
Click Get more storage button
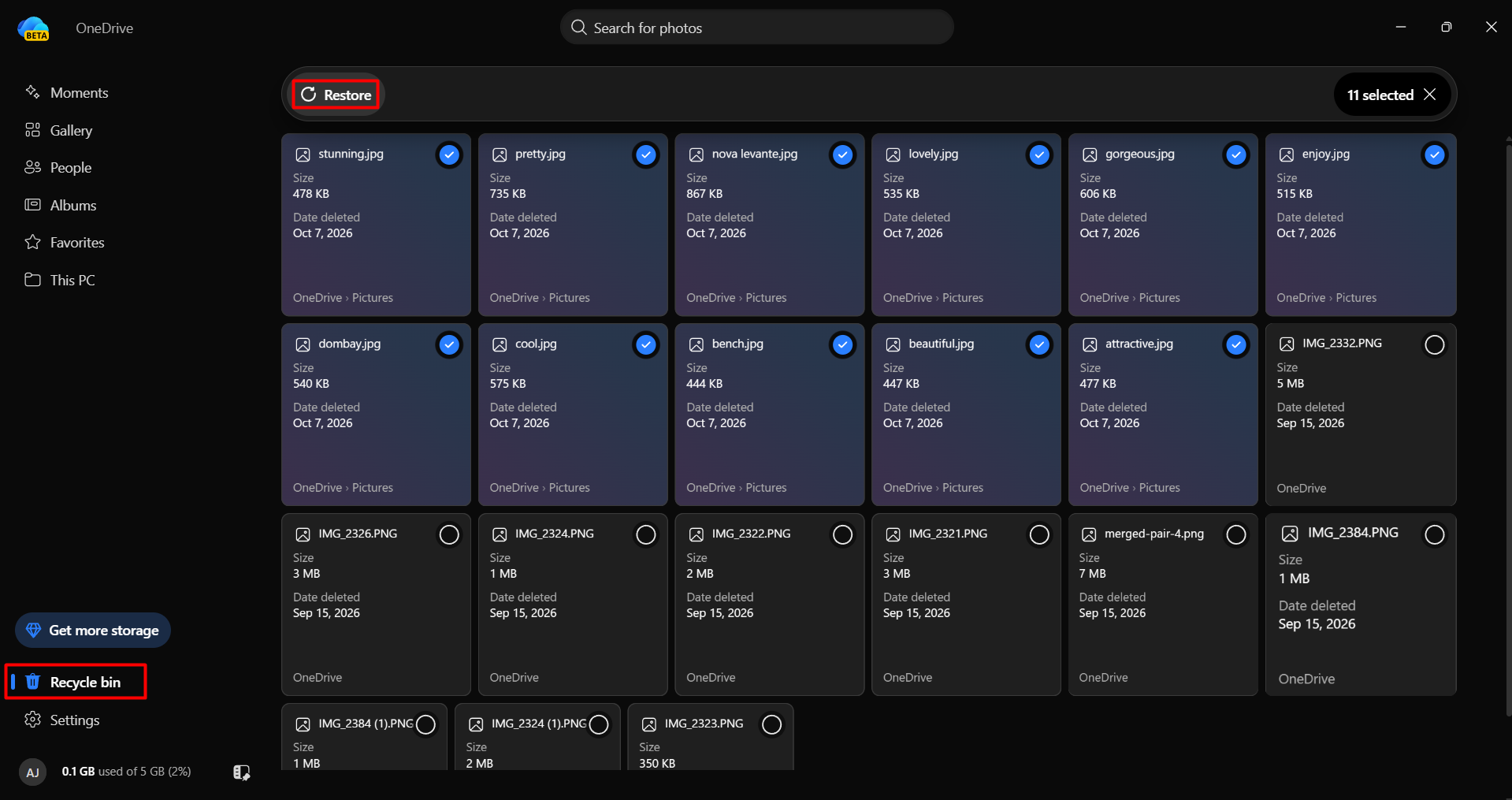93,630
